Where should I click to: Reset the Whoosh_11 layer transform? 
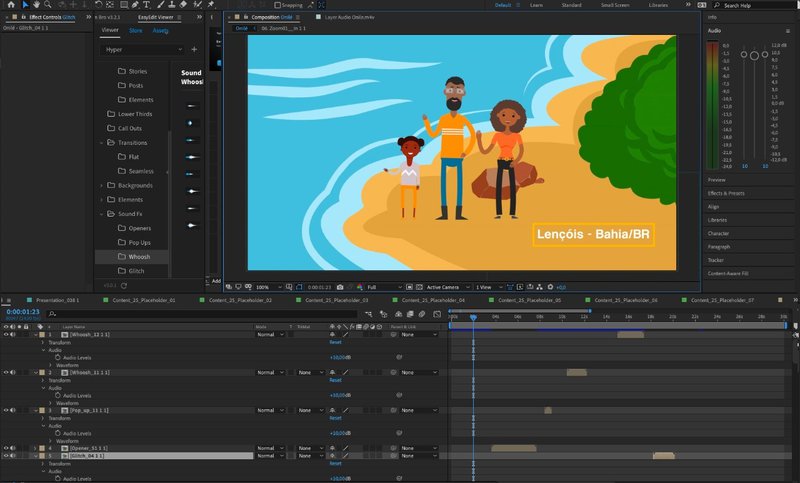[335, 380]
